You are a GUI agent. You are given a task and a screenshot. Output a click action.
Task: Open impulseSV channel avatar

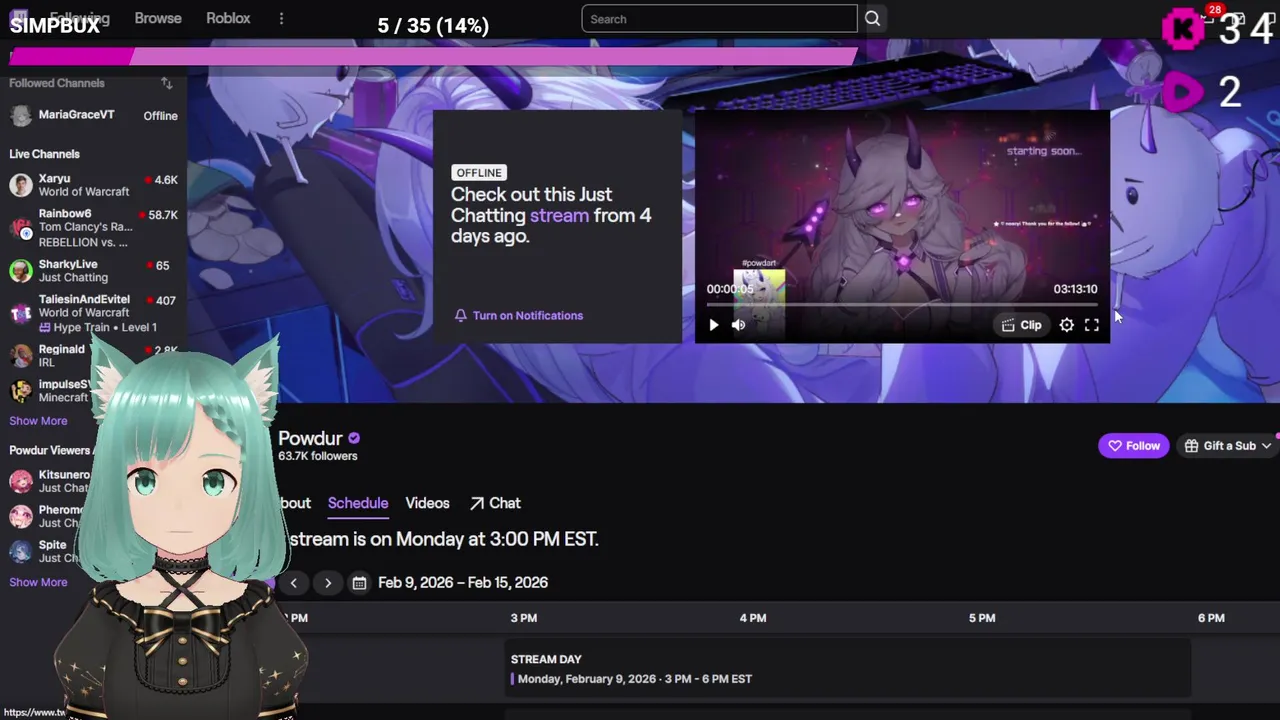(21, 391)
